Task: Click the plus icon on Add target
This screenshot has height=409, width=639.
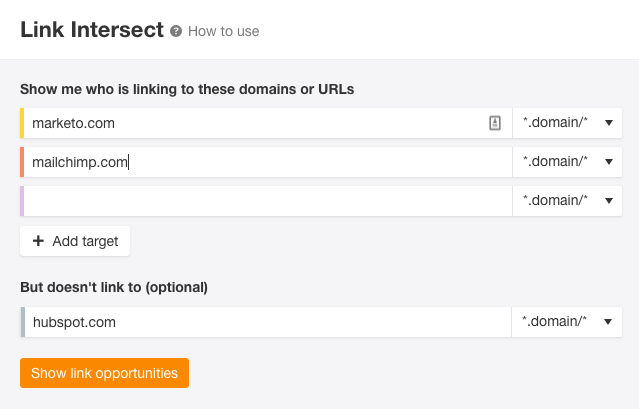Action: pyautogui.click(x=38, y=241)
